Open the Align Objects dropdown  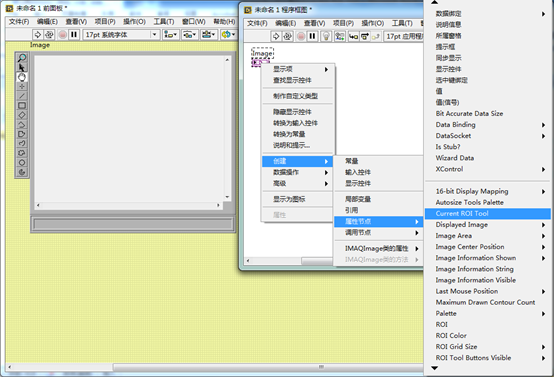pyautogui.click(x=171, y=34)
